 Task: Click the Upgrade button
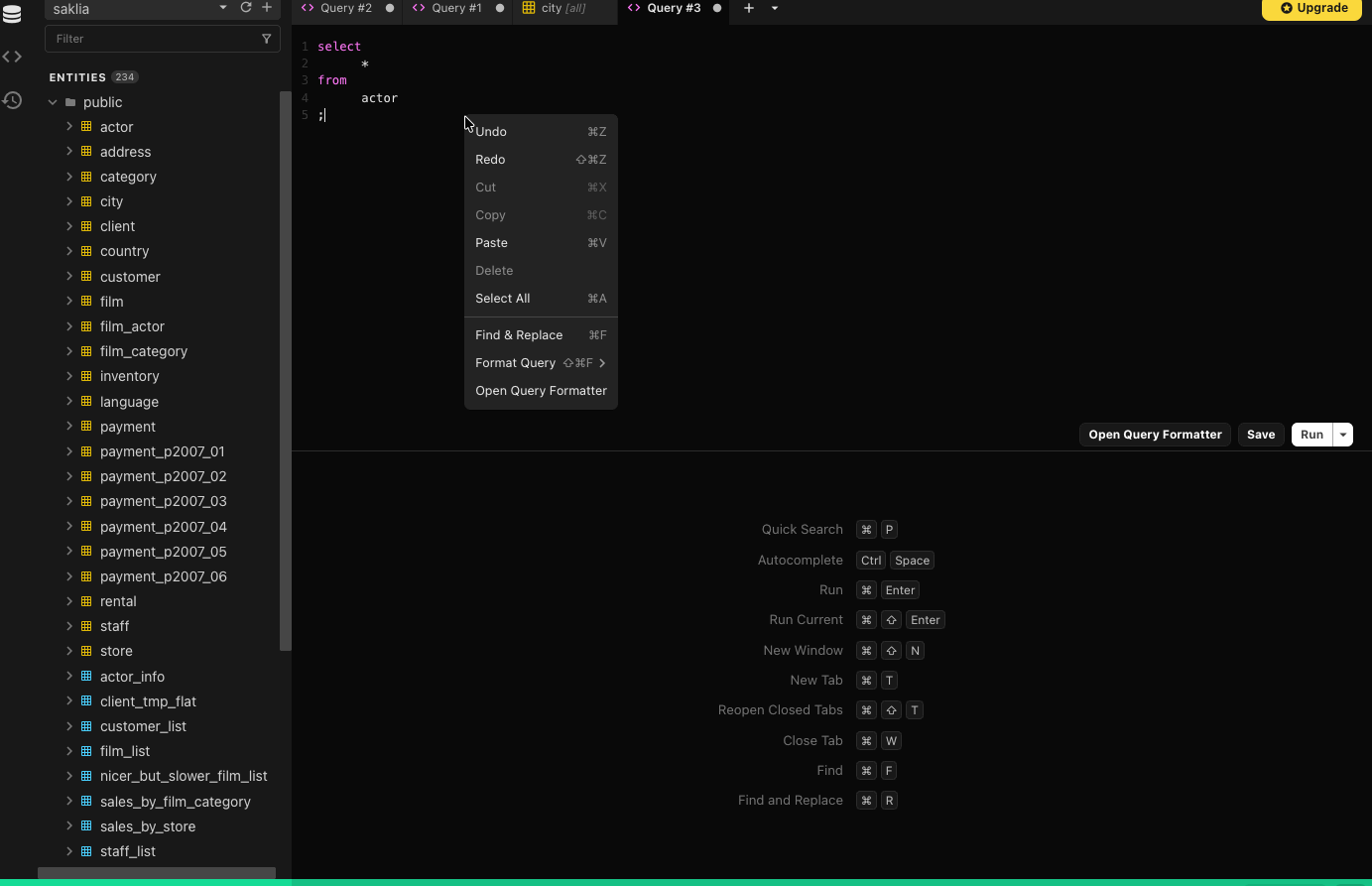pos(1311,9)
